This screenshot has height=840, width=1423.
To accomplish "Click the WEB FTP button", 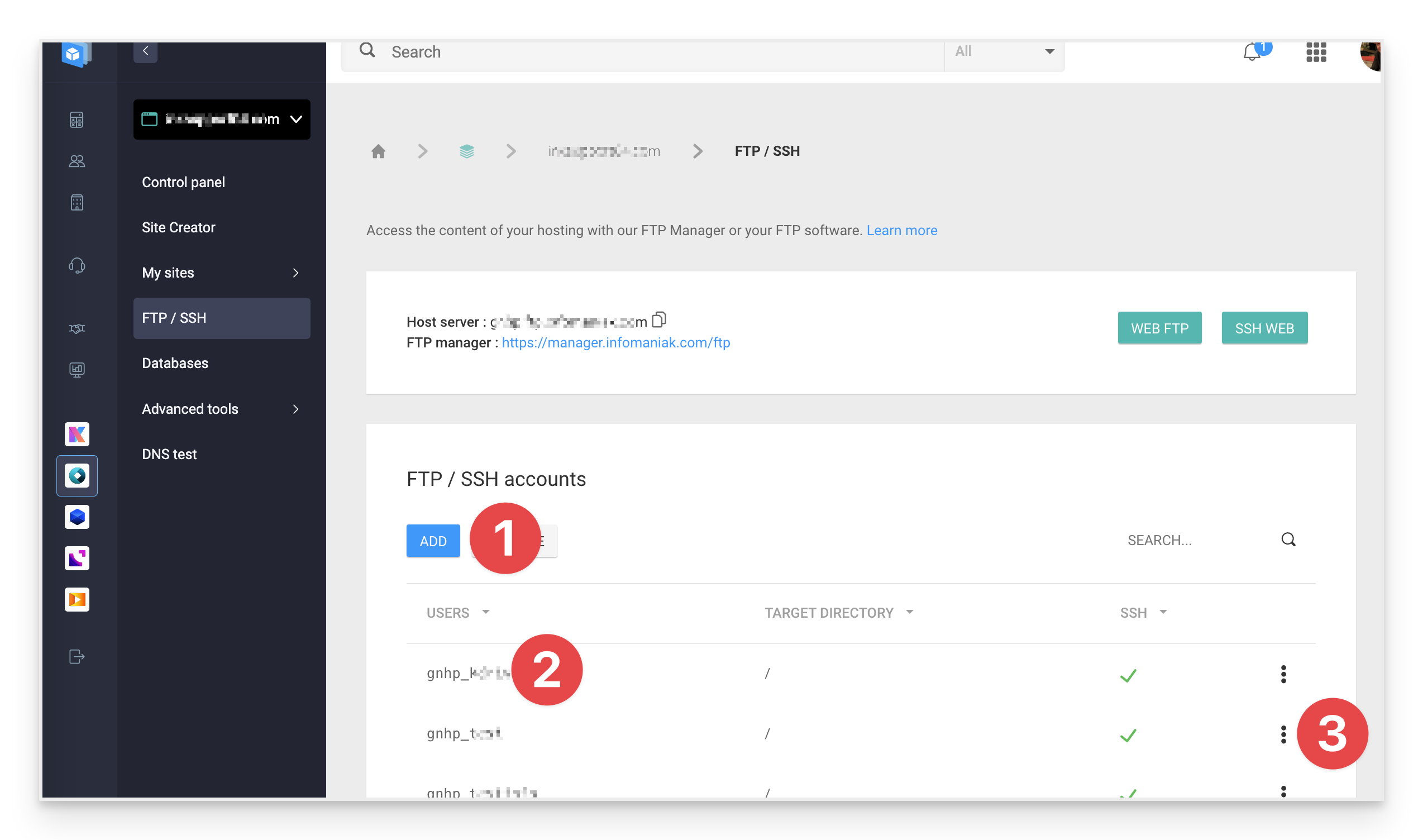I will click(1159, 327).
